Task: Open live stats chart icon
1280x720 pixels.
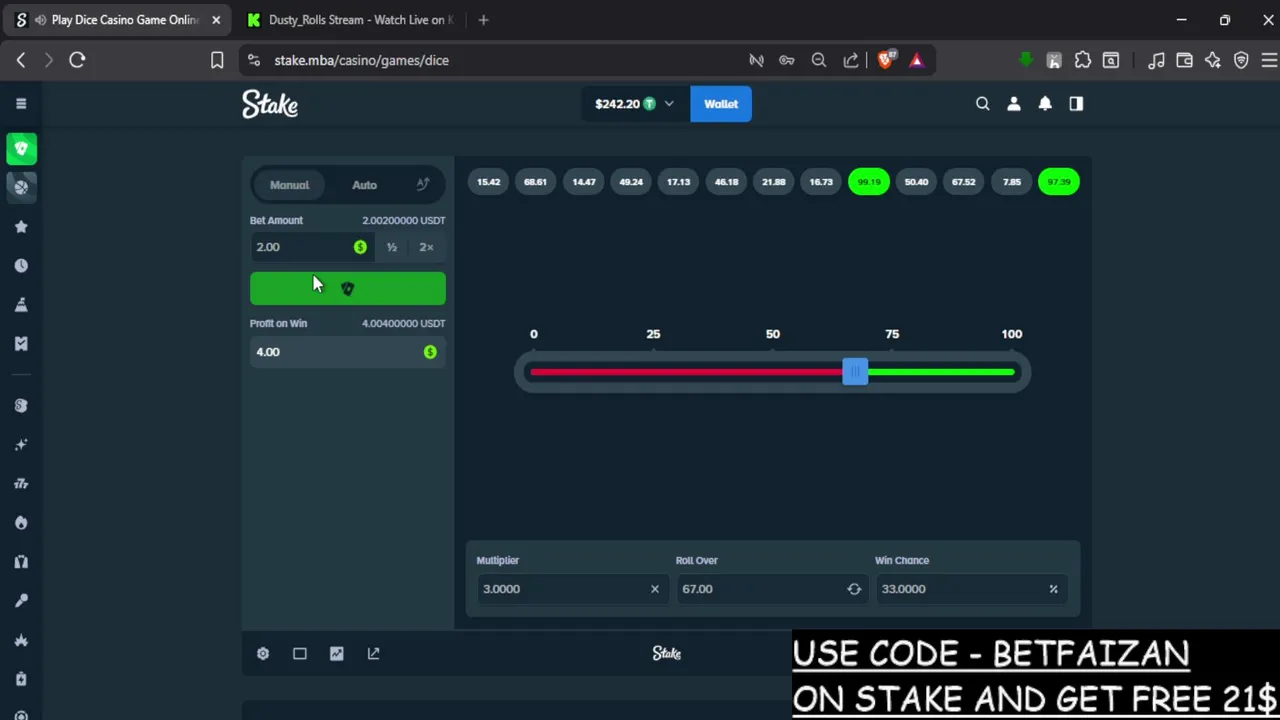Action: tap(336, 653)
